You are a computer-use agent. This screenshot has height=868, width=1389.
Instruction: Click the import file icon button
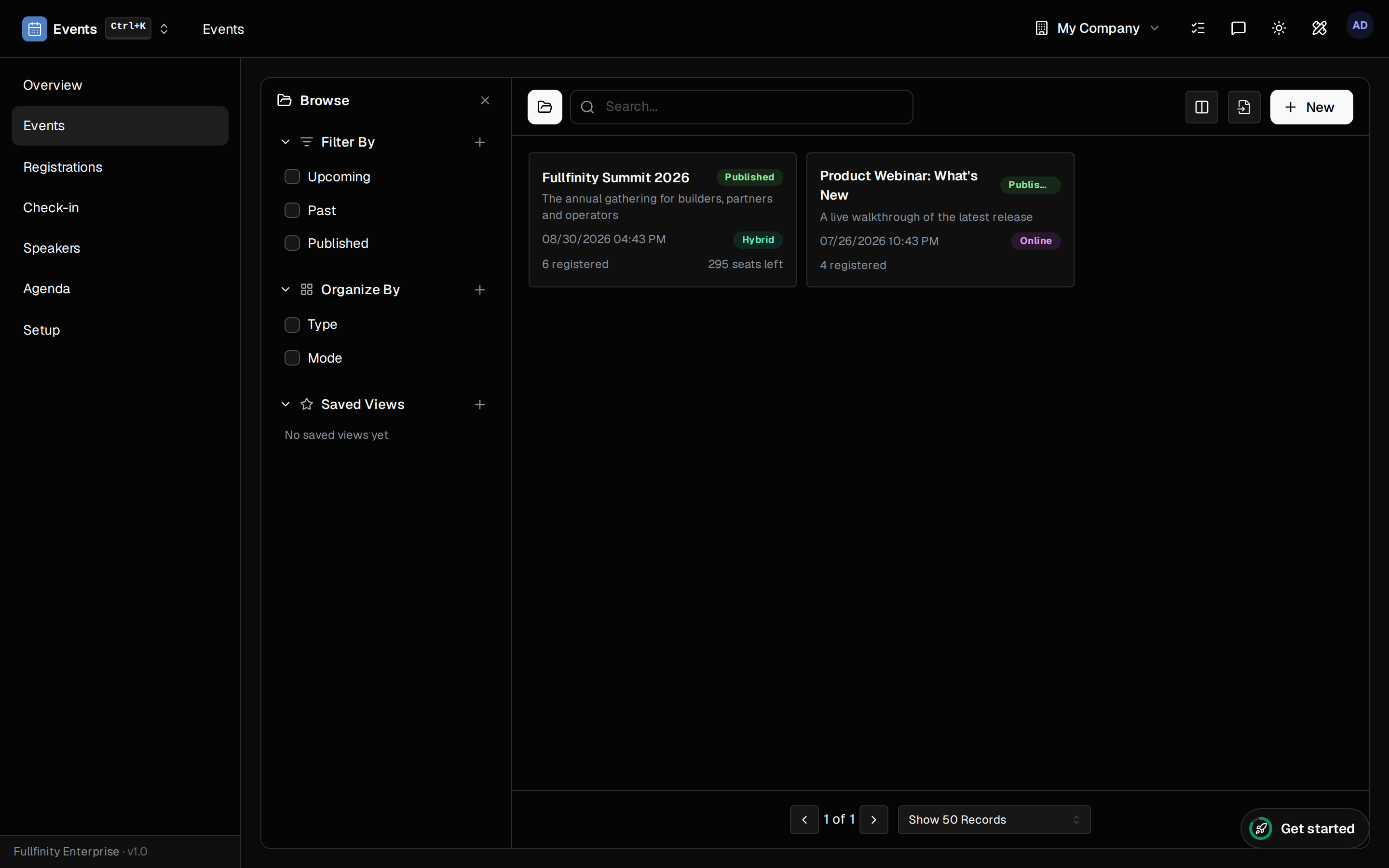(1244, 107)
